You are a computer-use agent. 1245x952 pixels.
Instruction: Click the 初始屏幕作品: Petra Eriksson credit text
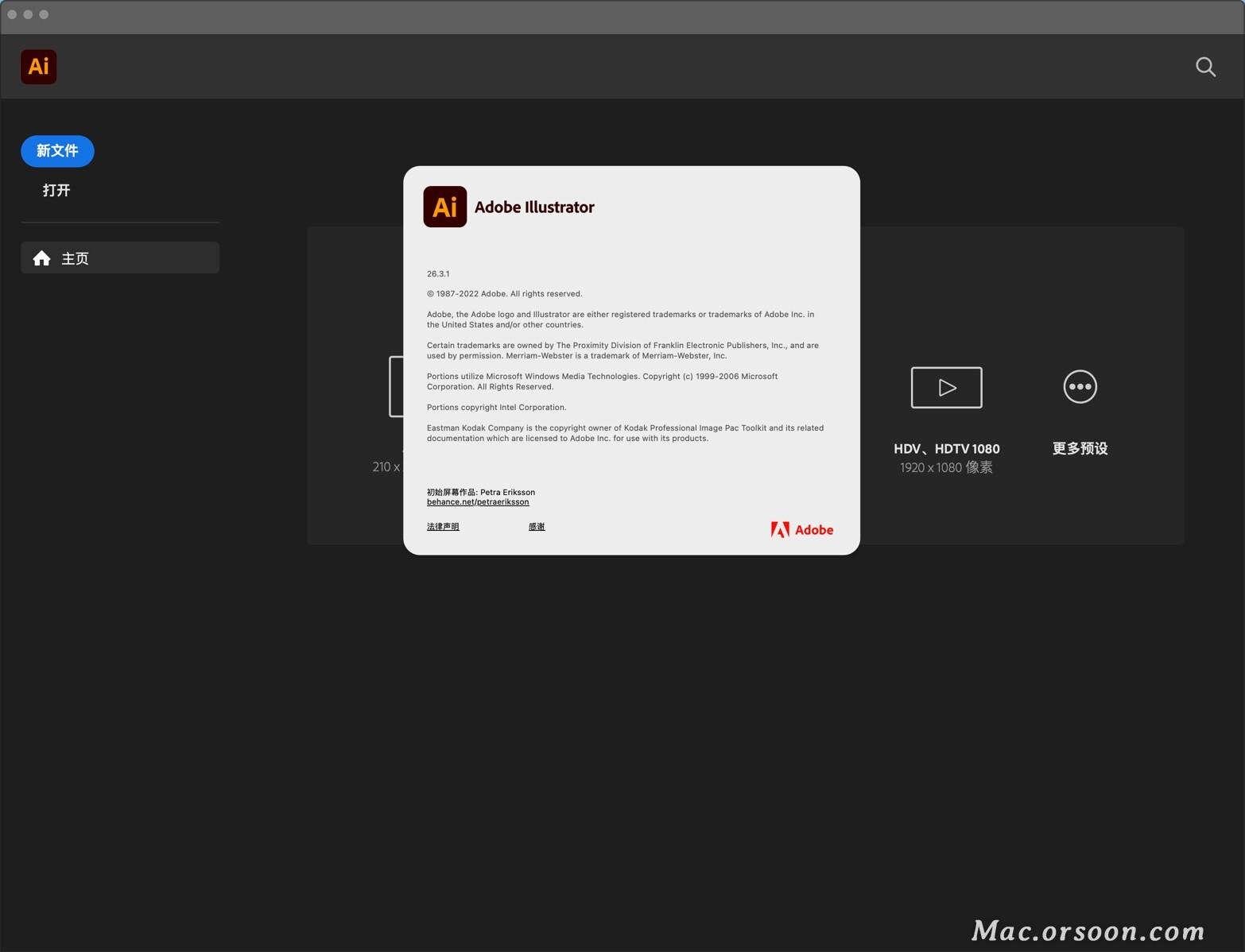pyautogui.click(x=480, y=492)
